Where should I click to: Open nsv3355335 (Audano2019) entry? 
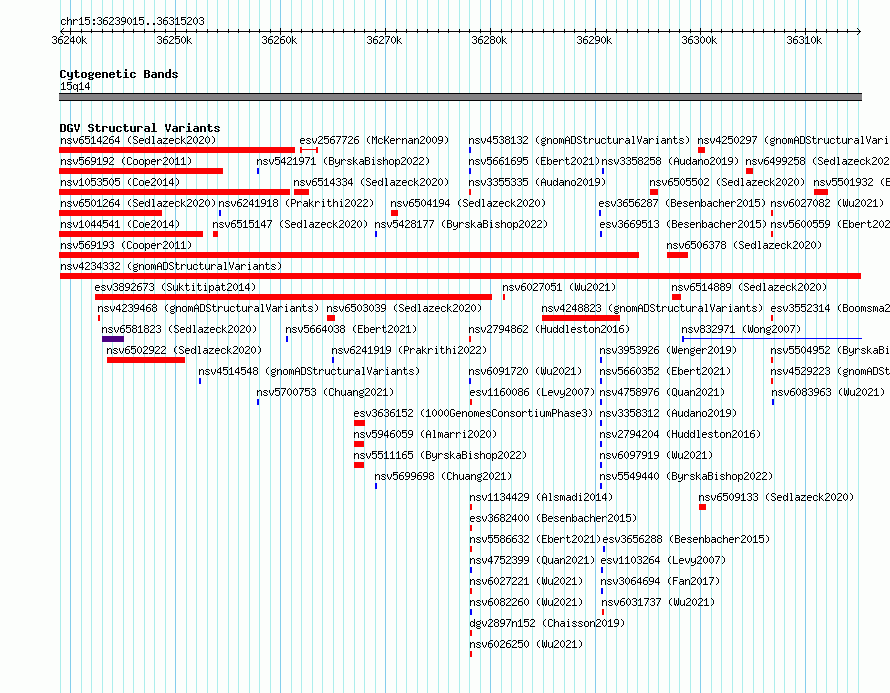pyautogui.click(x=537, y=182)
